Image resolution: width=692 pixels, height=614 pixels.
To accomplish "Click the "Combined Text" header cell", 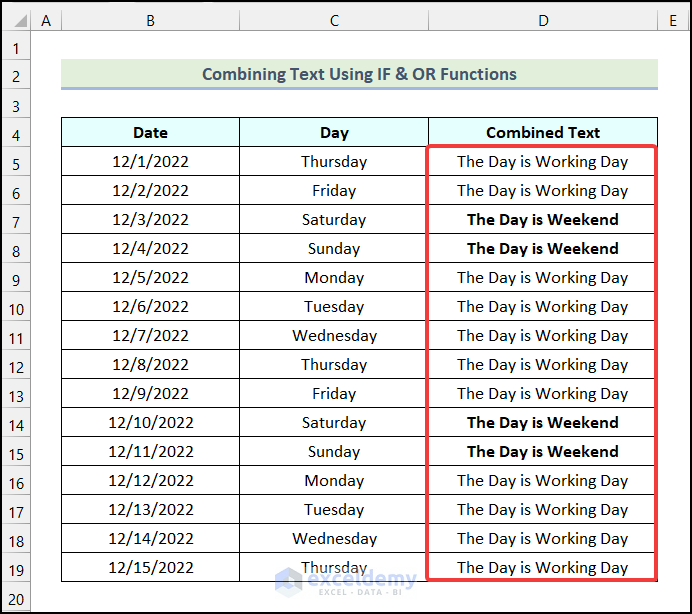I will tap(543, 133).
